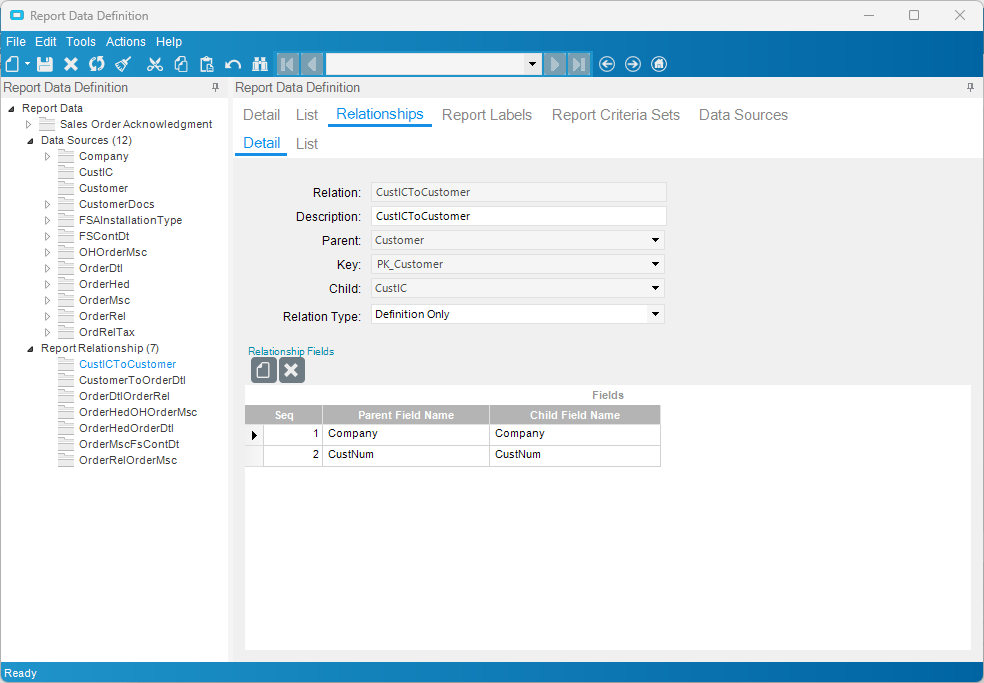Click the Company child field cell
The image size is (984, 683).
click(x=575, y=434)
